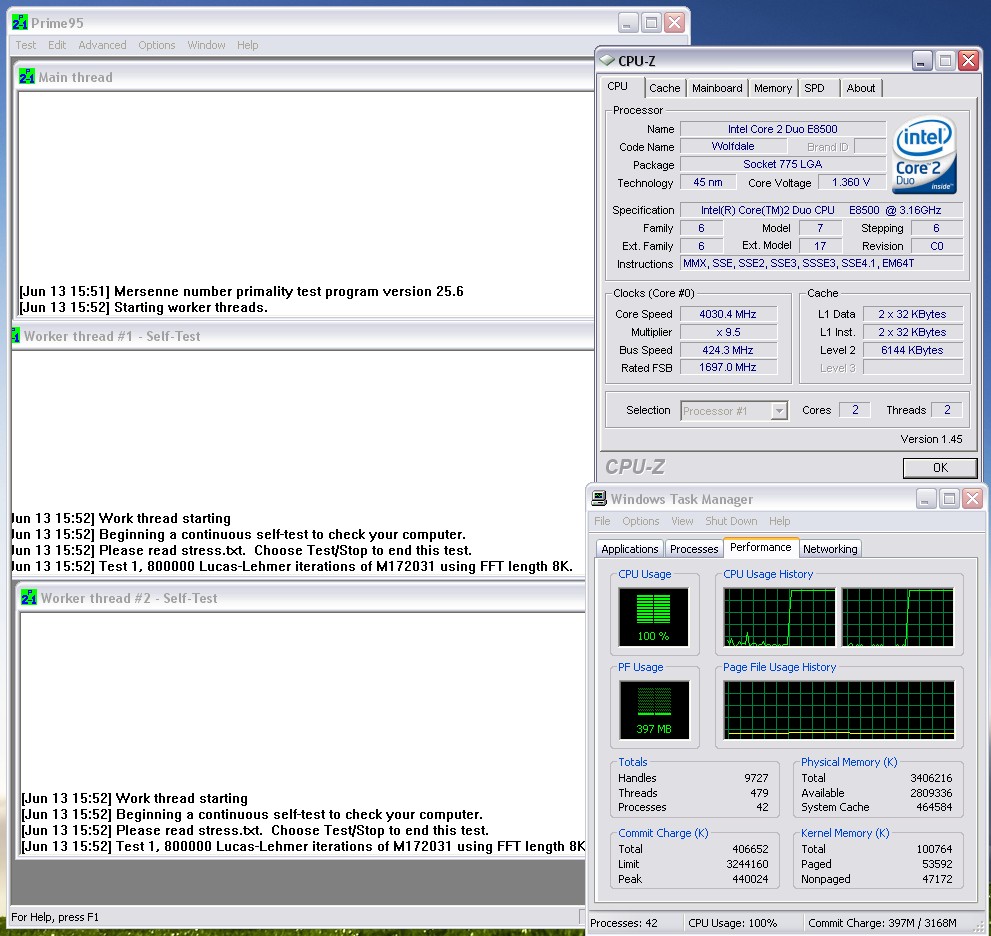Image resolution: width=991 pixels, height=936 pixels.
Task: Click the Main thread window icon
Action: coord(27,76)
